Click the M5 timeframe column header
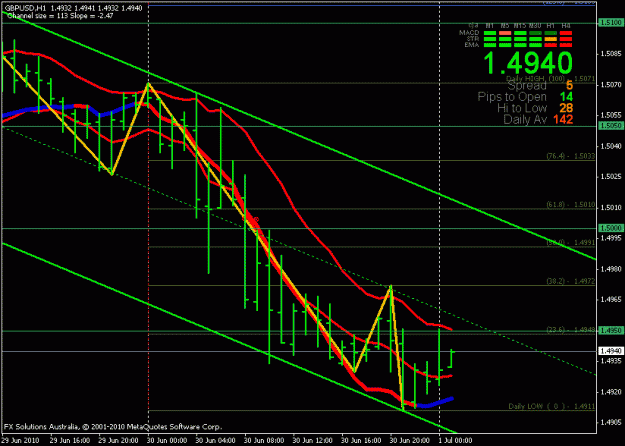Viewport: 625px width, 446px height. [505, 26]
